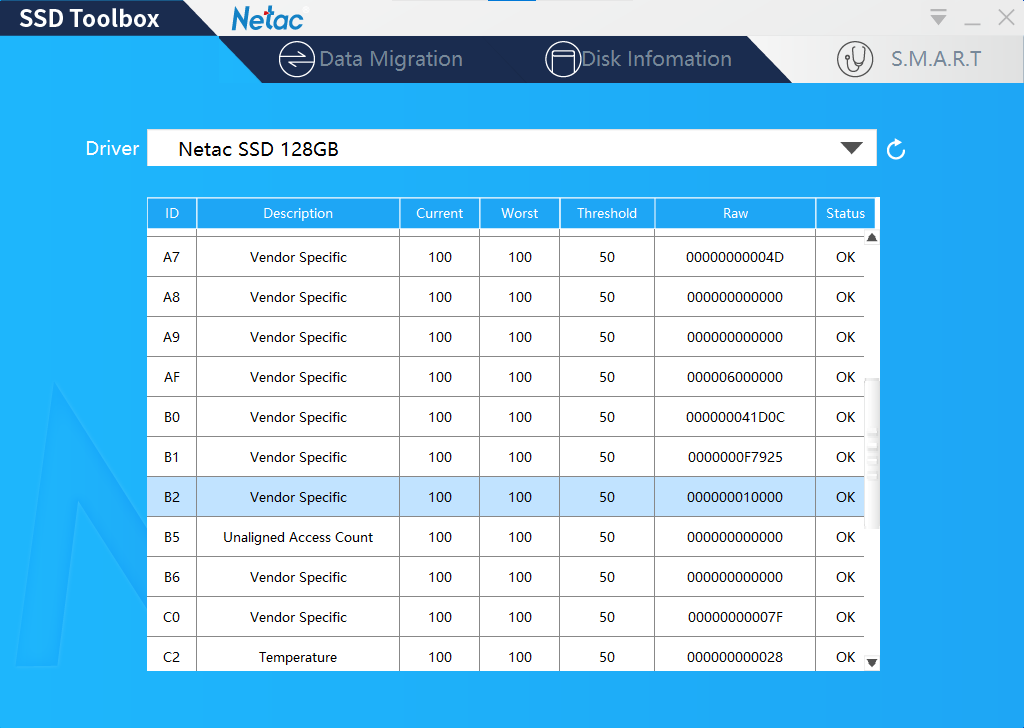The width and height of the screenshot is (1024, 728).
Task: Click raw value 000000000028
Action: 735,657
